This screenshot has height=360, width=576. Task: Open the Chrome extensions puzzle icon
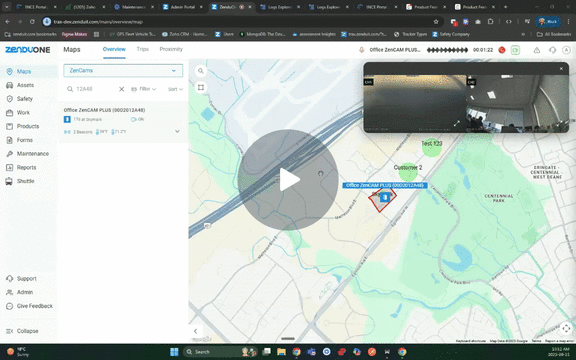click(x=490, y=22)
